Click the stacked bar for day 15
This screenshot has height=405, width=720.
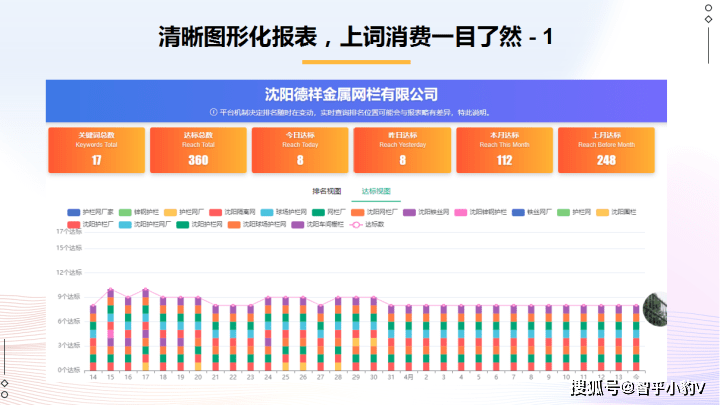110,332
